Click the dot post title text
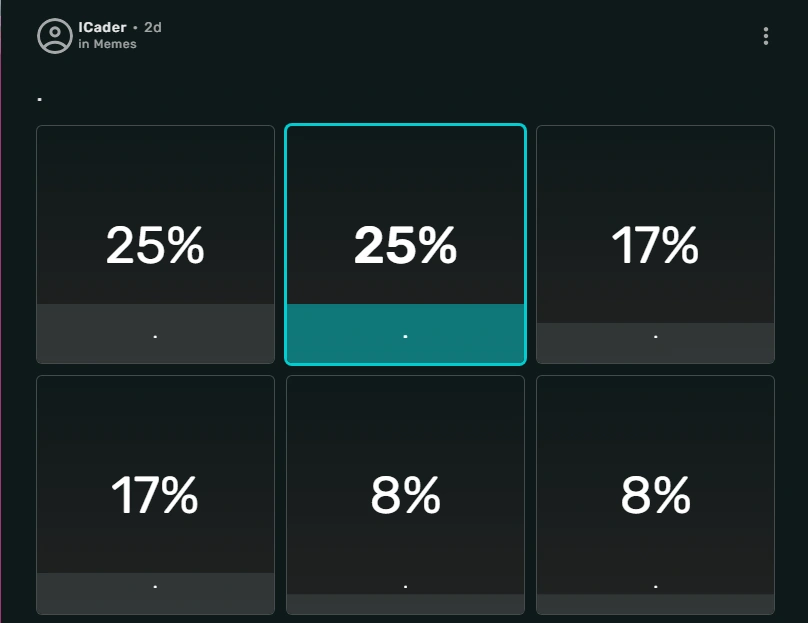Image resolution: width=808 pixels, height=623 pixels. [40, 99]
